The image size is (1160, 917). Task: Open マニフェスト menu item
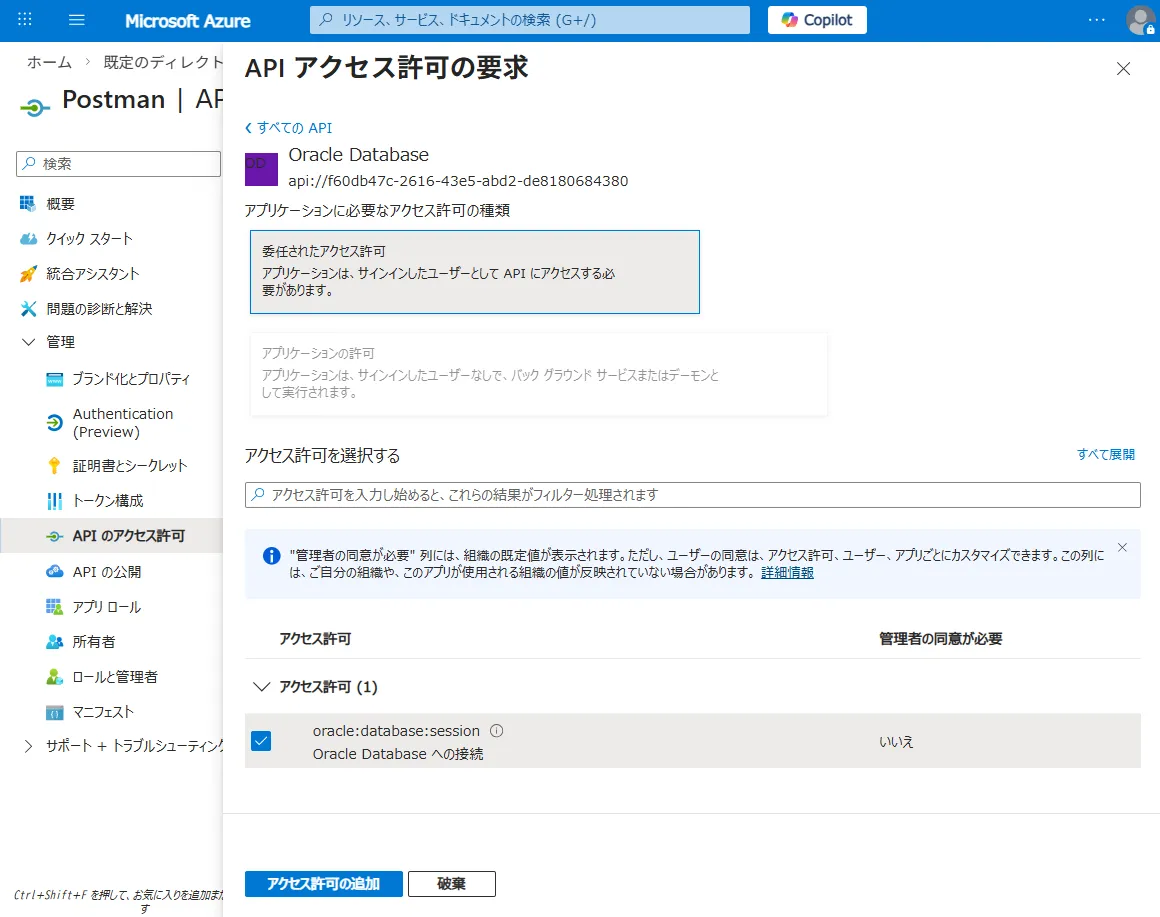tap(102, 712)
